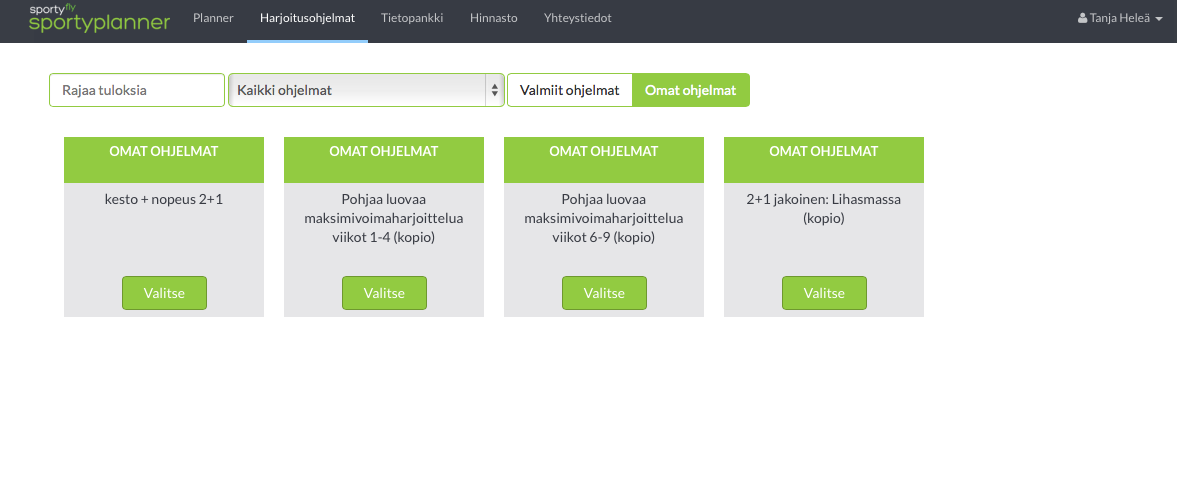Click the Omat ohjelmat header of the first card

(164, 152)
